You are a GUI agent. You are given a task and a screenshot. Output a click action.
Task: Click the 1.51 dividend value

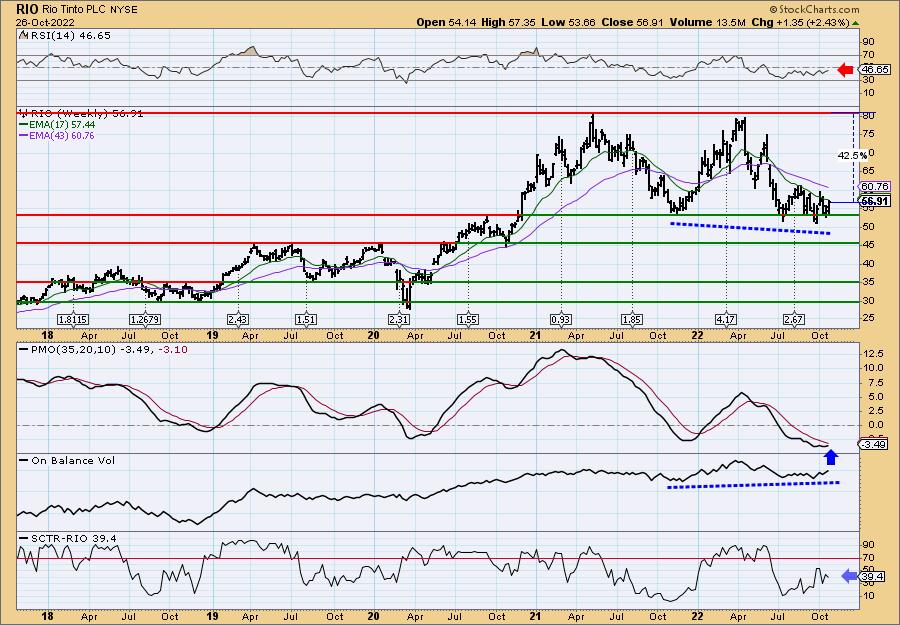[306, 319]
